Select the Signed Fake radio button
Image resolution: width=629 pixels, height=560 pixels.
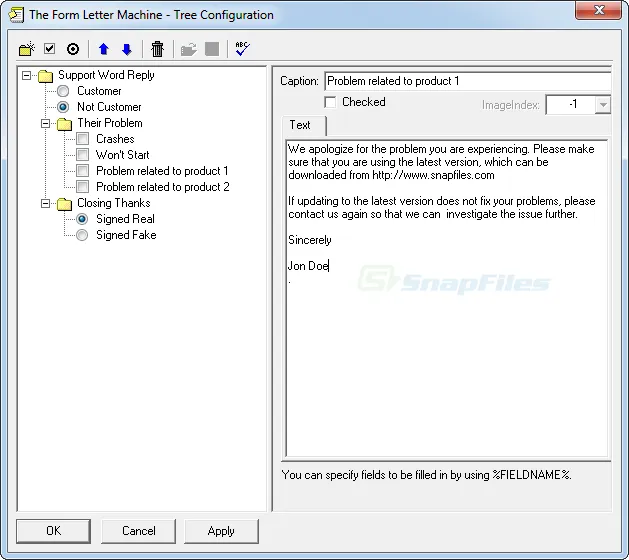click(x=82, y=235)
